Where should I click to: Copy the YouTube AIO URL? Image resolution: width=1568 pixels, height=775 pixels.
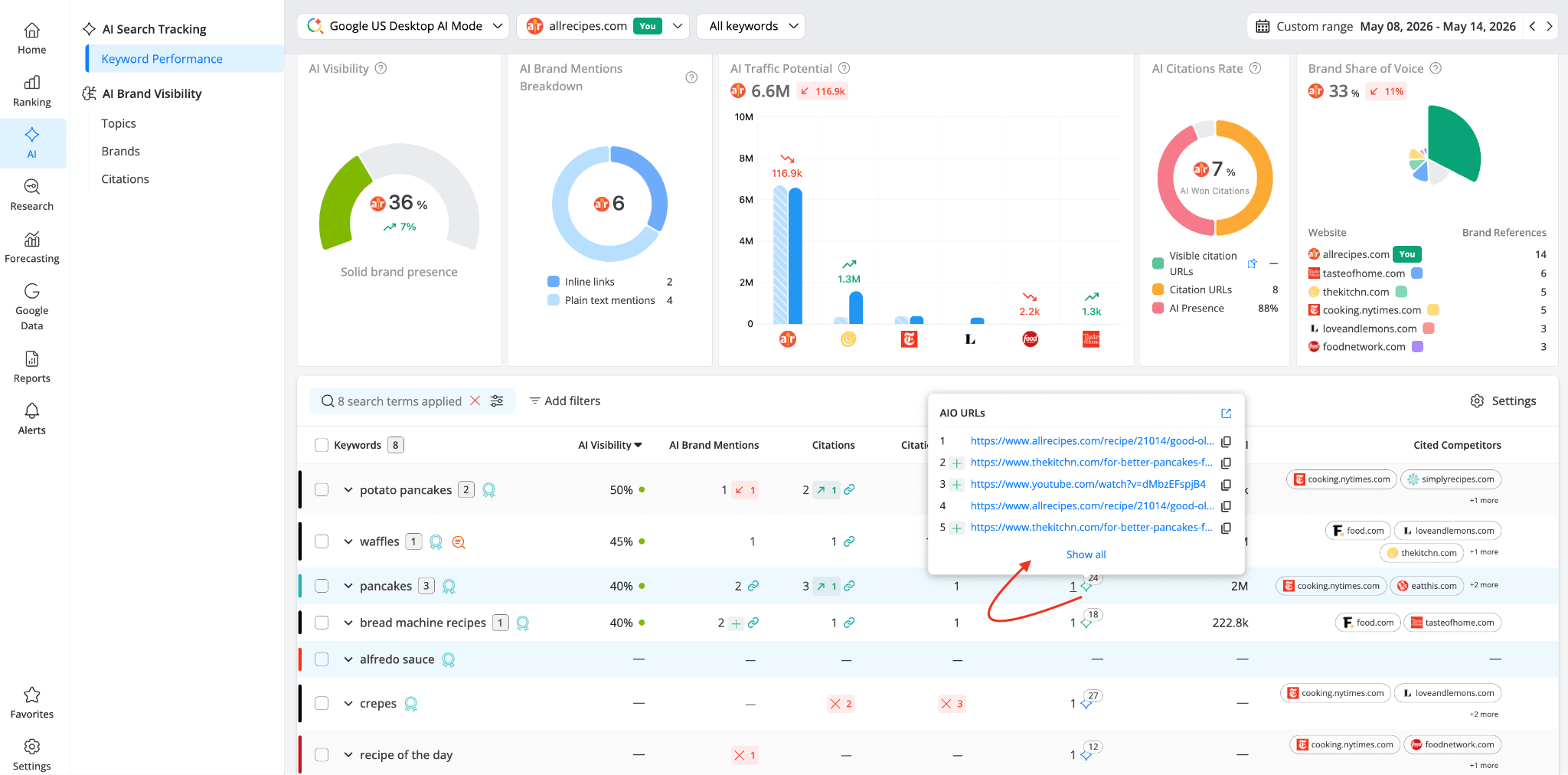[x=1226, y=485]
